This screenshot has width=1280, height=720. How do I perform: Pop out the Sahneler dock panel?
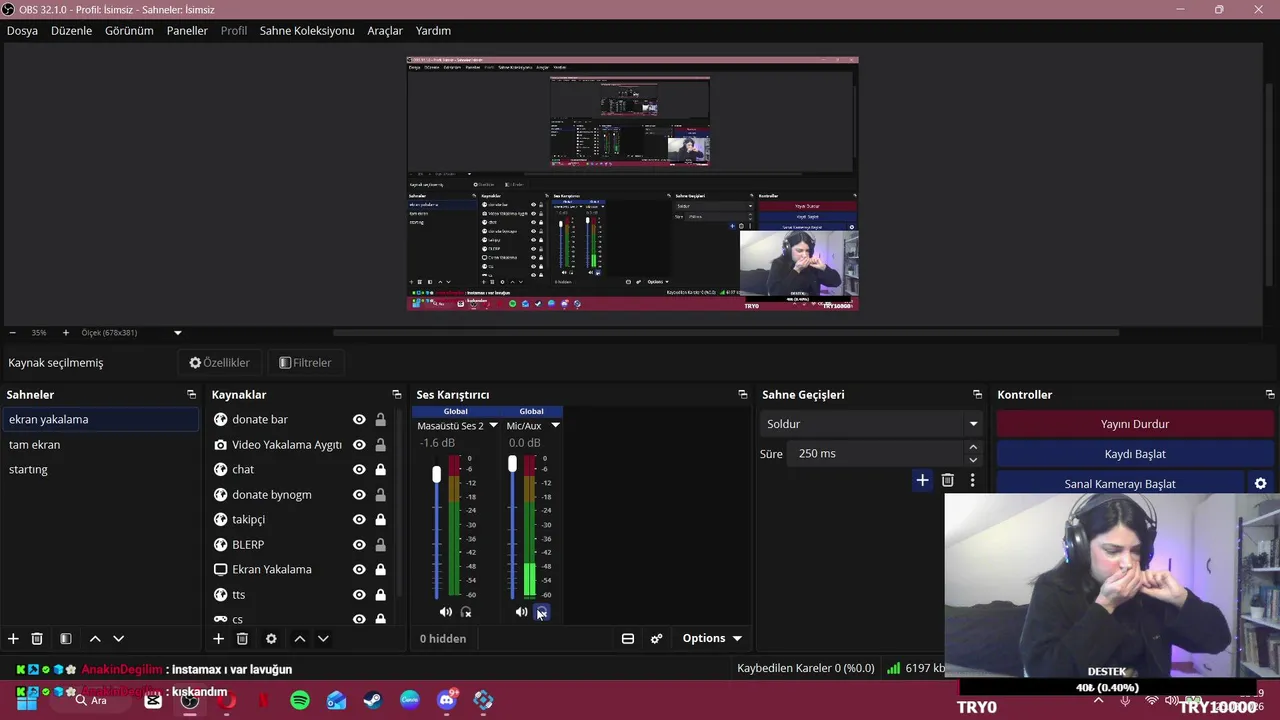(191, 395)
